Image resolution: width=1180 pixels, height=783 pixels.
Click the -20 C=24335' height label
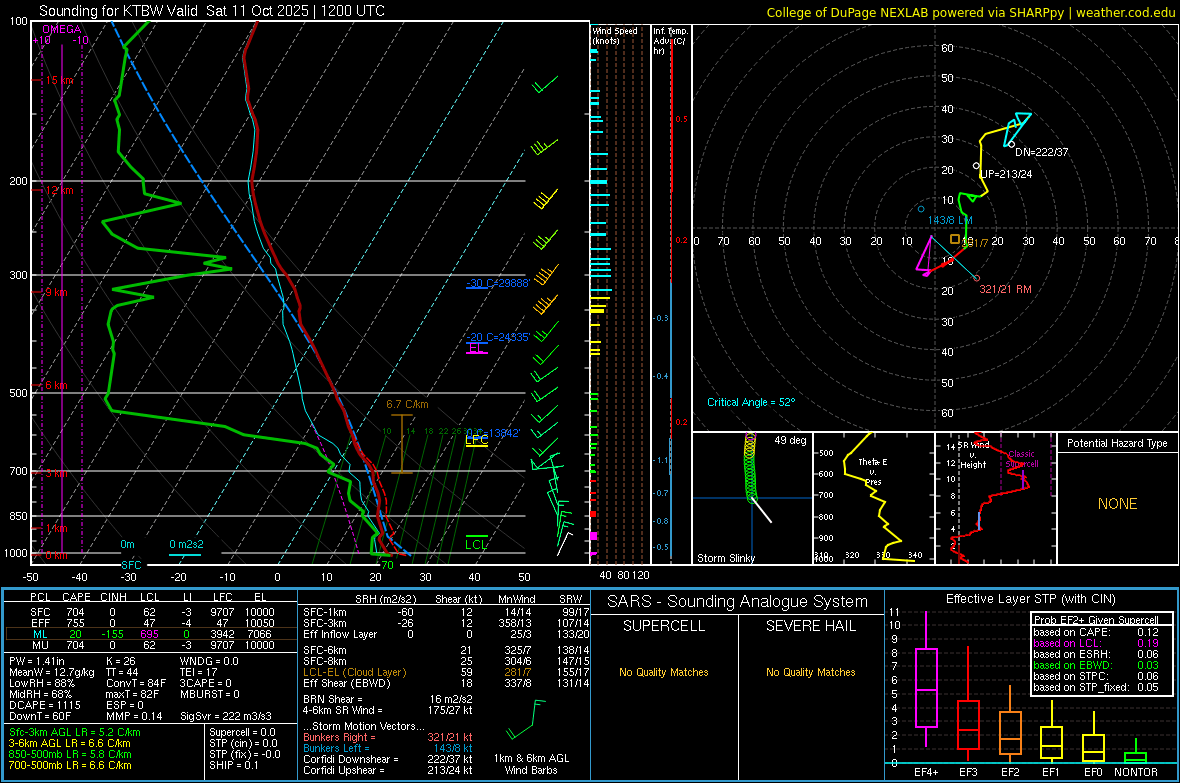point(498,337)
